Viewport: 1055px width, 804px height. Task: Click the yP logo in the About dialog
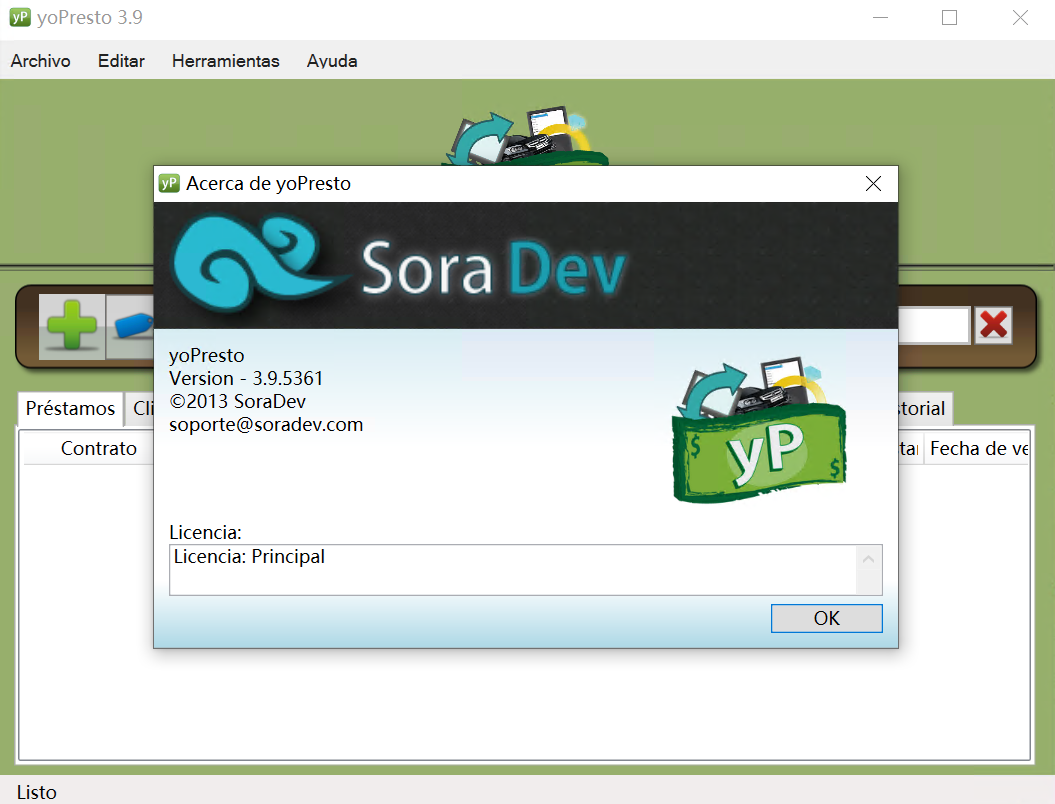[x=759, y=430]
